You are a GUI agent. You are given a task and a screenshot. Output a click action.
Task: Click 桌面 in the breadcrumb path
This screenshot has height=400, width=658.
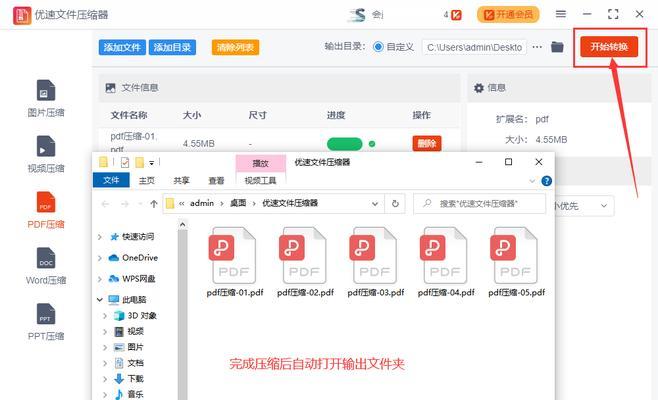click(238, 204)
